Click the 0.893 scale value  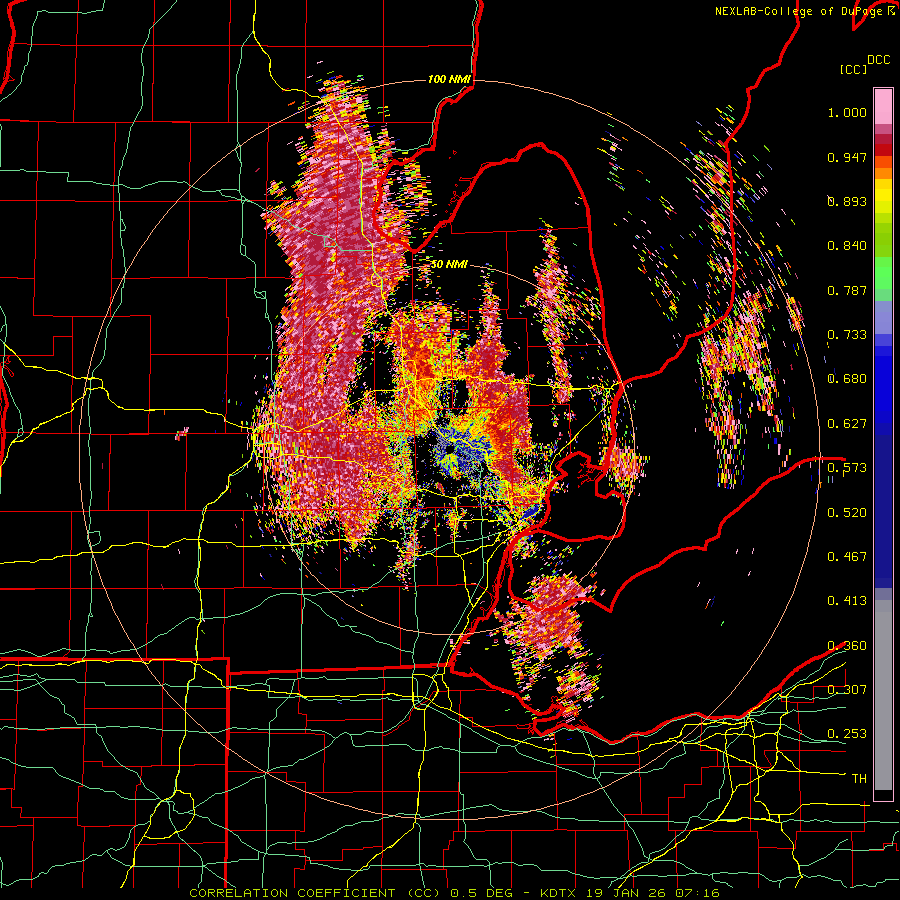point(847,201)
